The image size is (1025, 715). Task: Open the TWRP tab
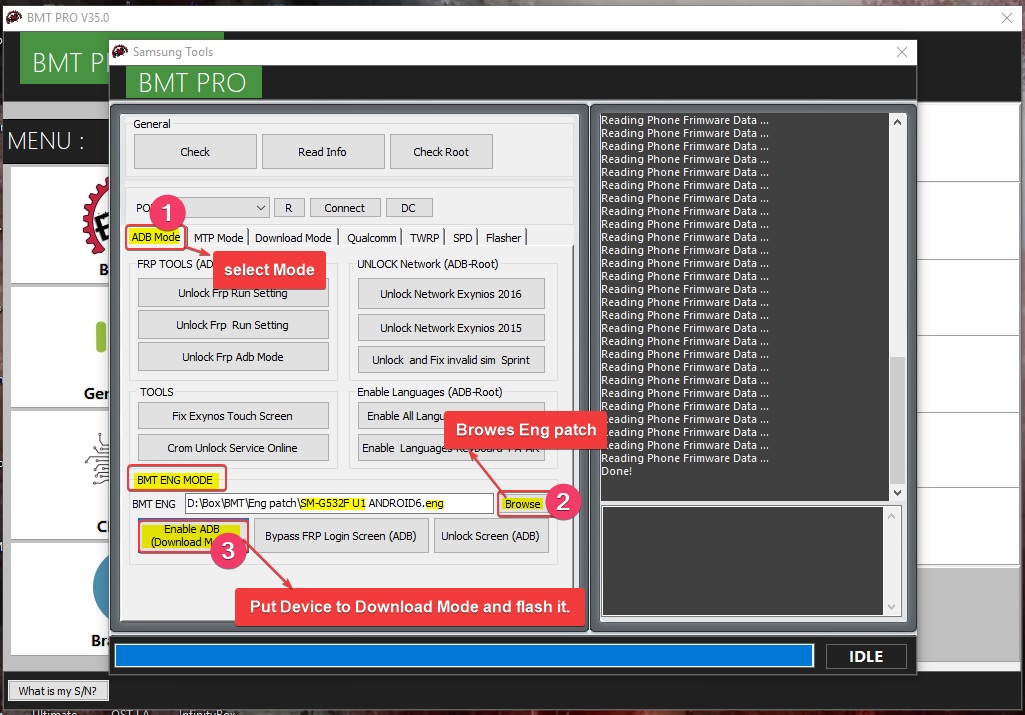tap(424, 238)
